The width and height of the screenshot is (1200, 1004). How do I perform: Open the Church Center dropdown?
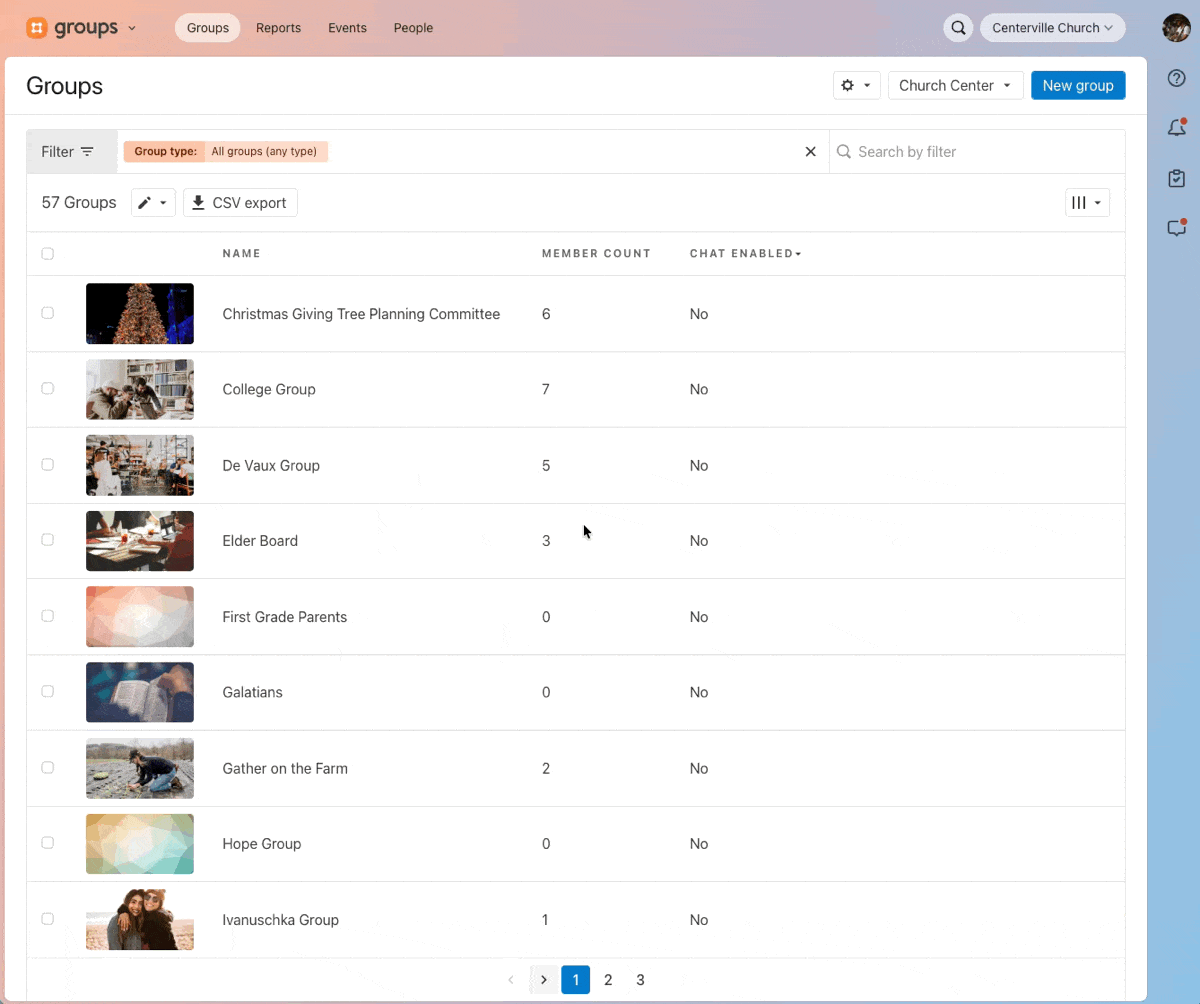956,85
